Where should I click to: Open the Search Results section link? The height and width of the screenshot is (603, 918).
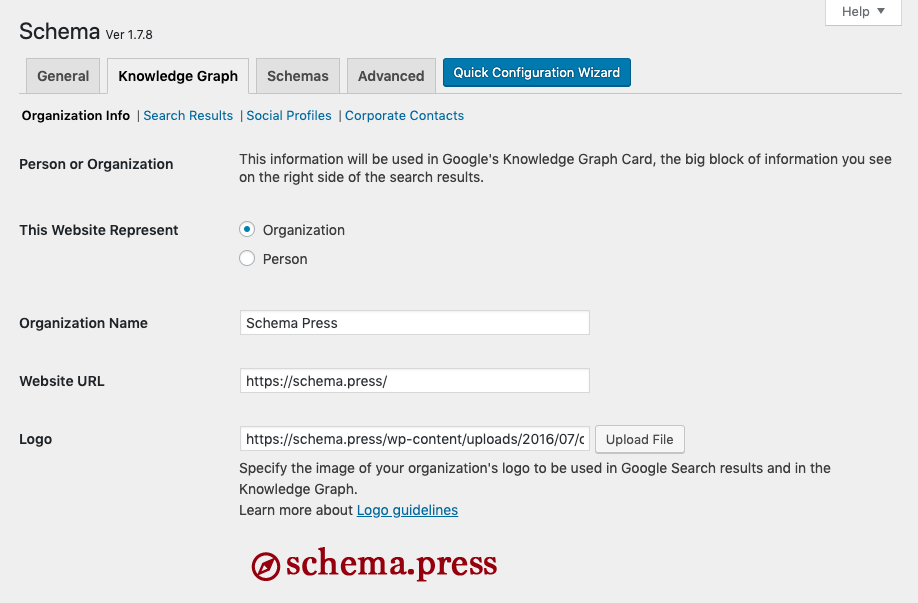[188, 116]
